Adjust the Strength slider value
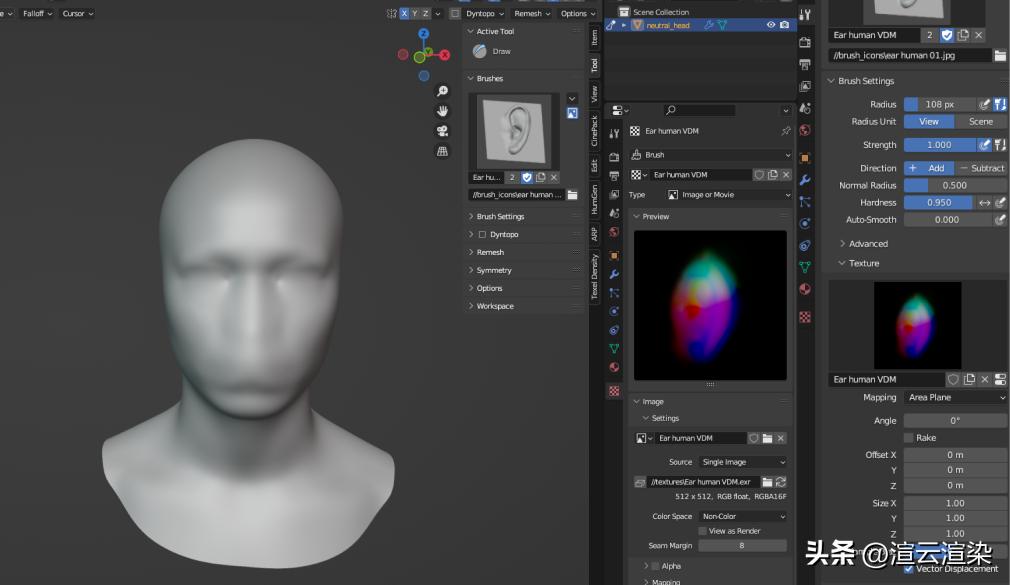 pos(940,144)
